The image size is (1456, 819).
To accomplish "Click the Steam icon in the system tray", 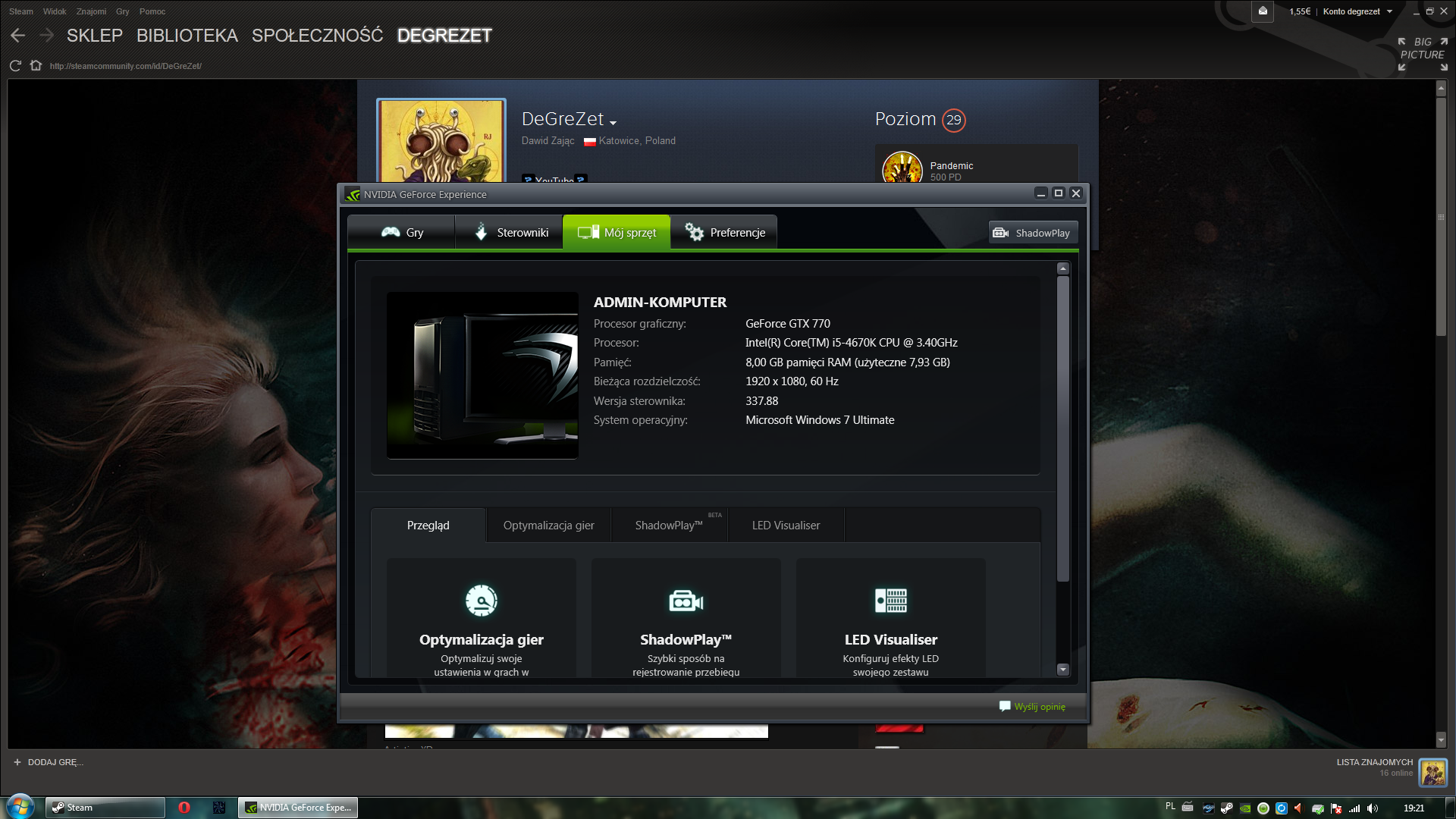I will coord(1226,808).
